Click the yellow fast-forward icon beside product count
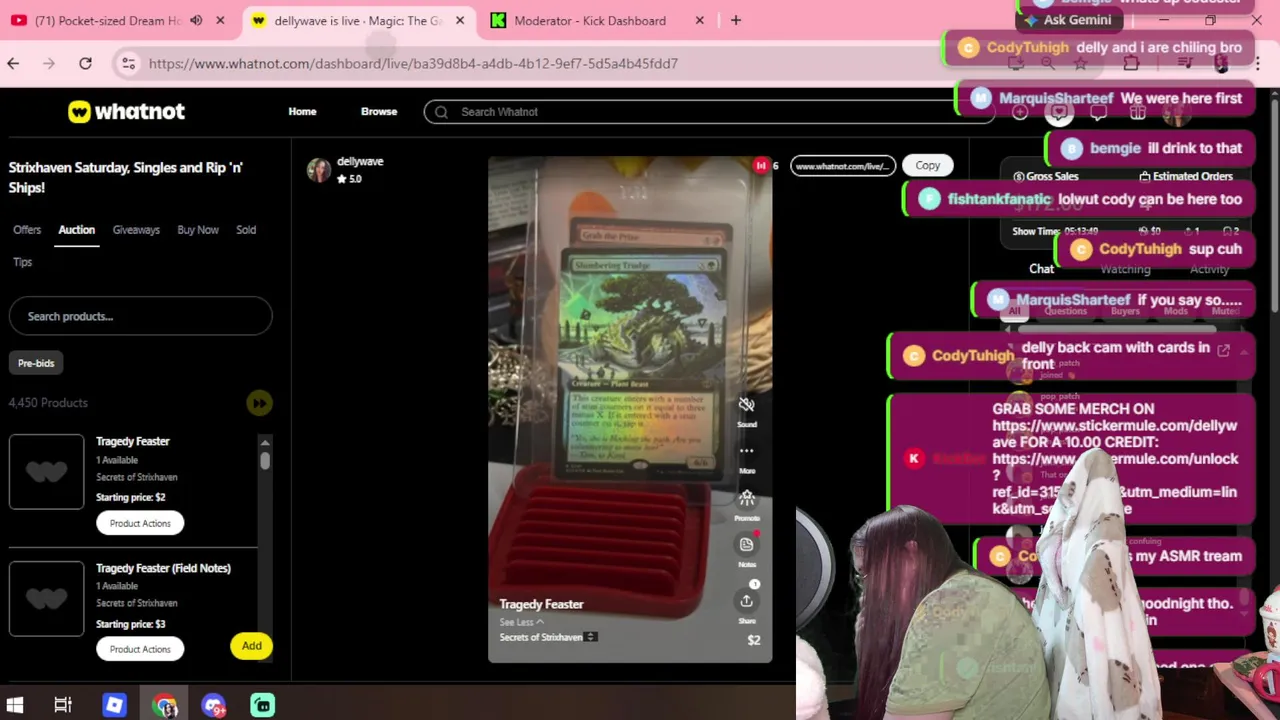 click(259, 403)
